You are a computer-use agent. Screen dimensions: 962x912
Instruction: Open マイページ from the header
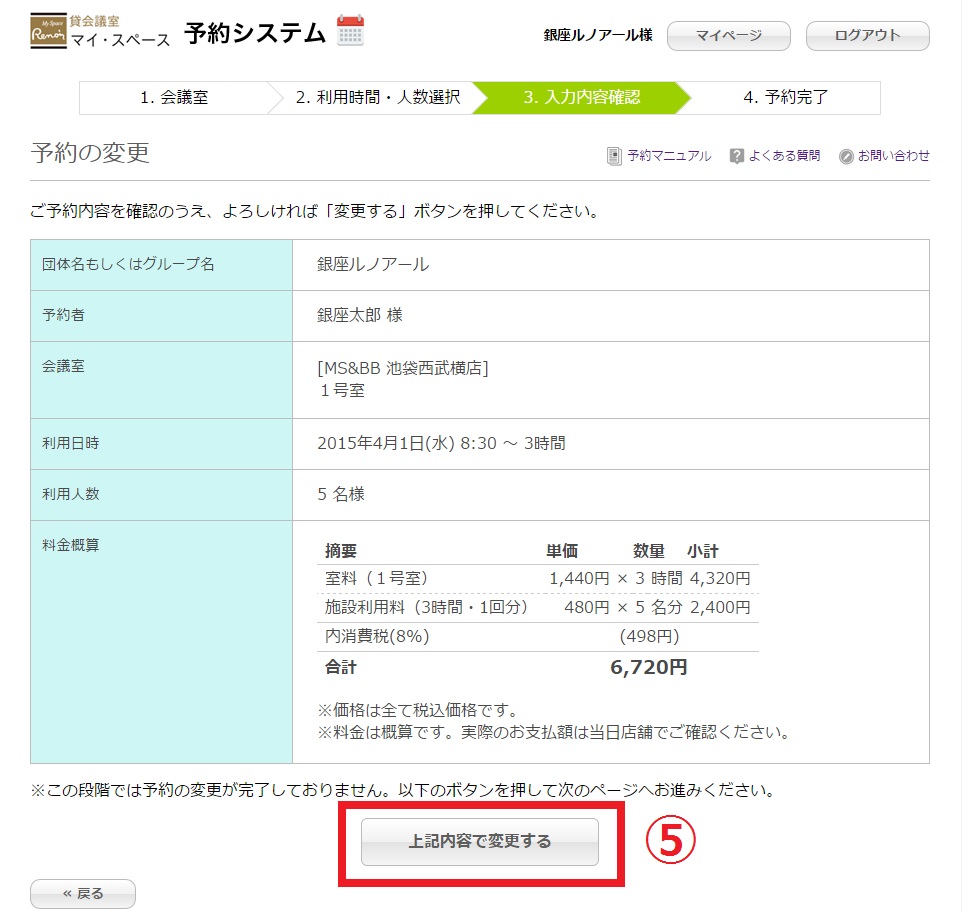[x=728, y=36]
